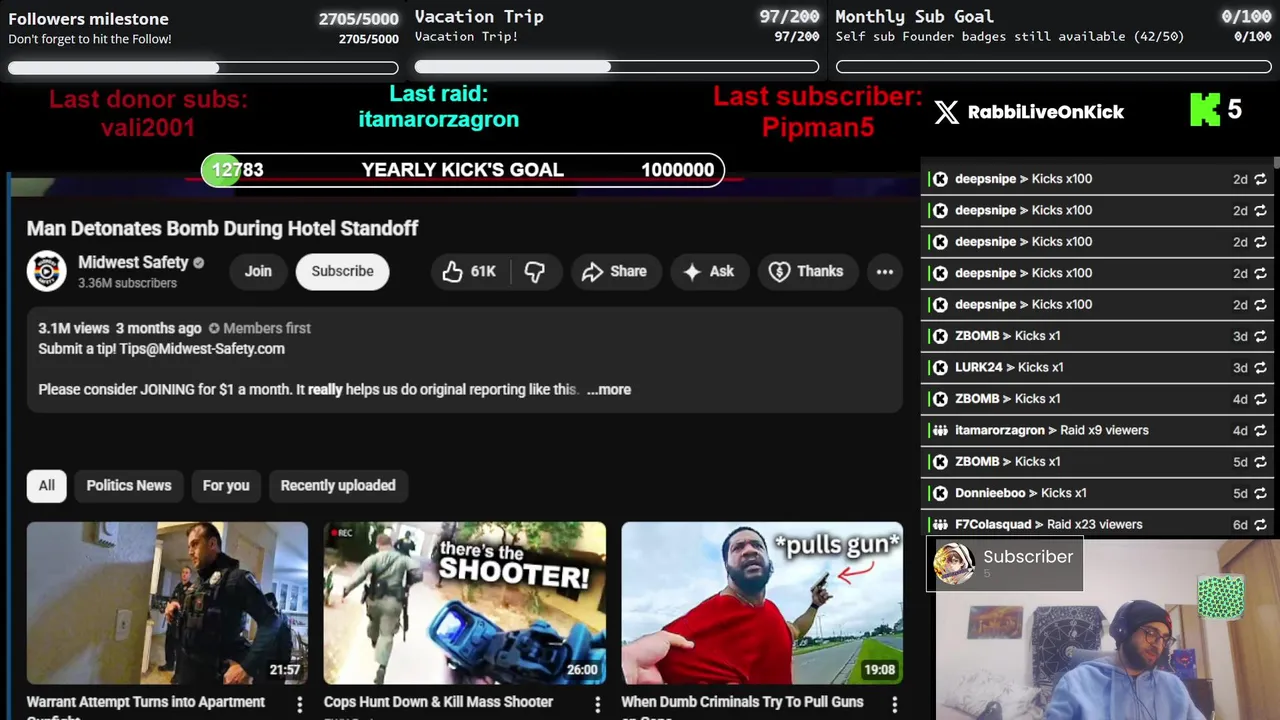
Task: Click last raid name itamarorzagron
Action: point(439,119)
